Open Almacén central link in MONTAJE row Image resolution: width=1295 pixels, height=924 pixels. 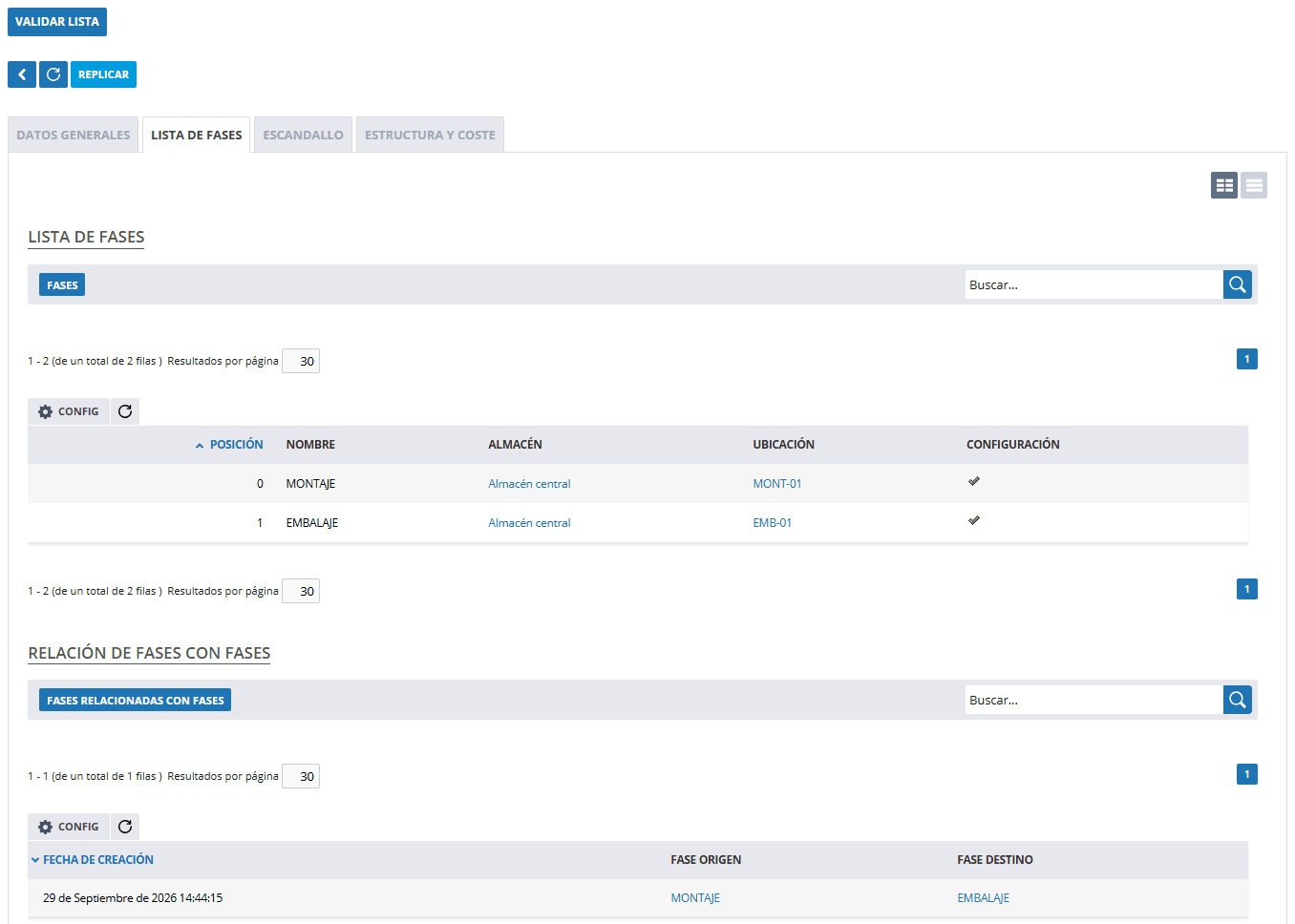tap(529, 484)
